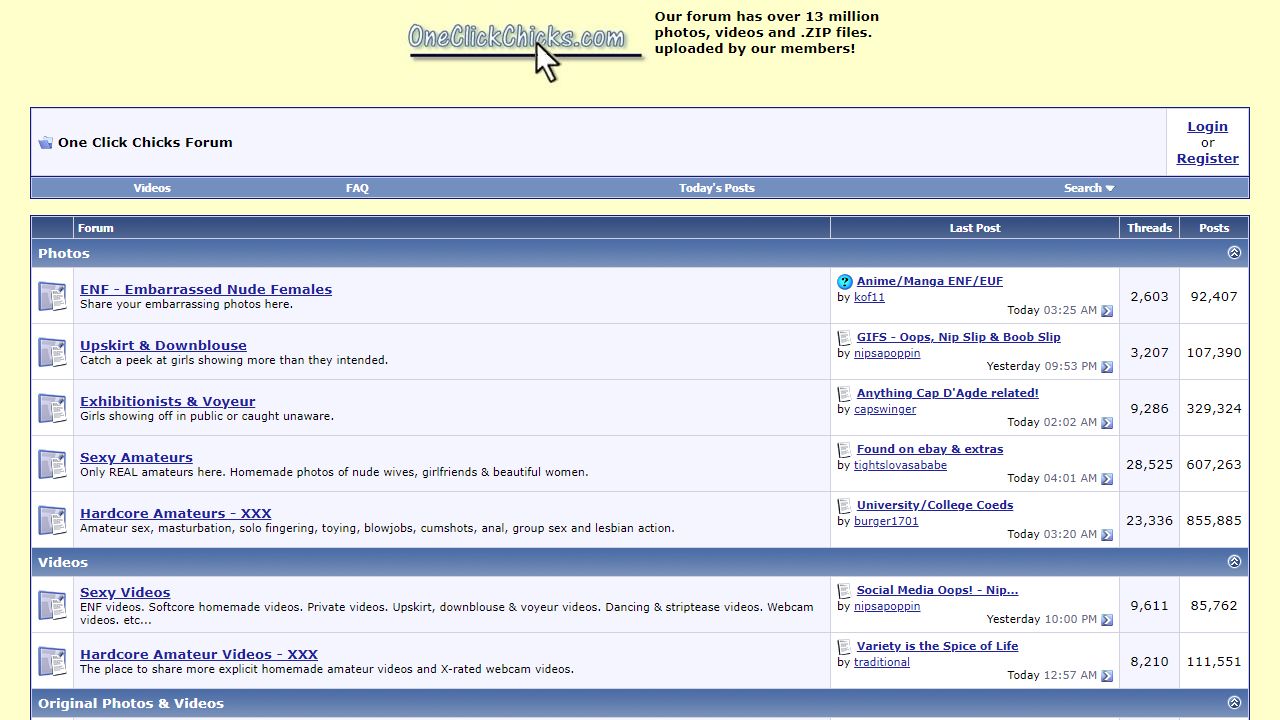
Task: Open the Variety is the Spice of Life thread
Action: (x=938, y=646)
